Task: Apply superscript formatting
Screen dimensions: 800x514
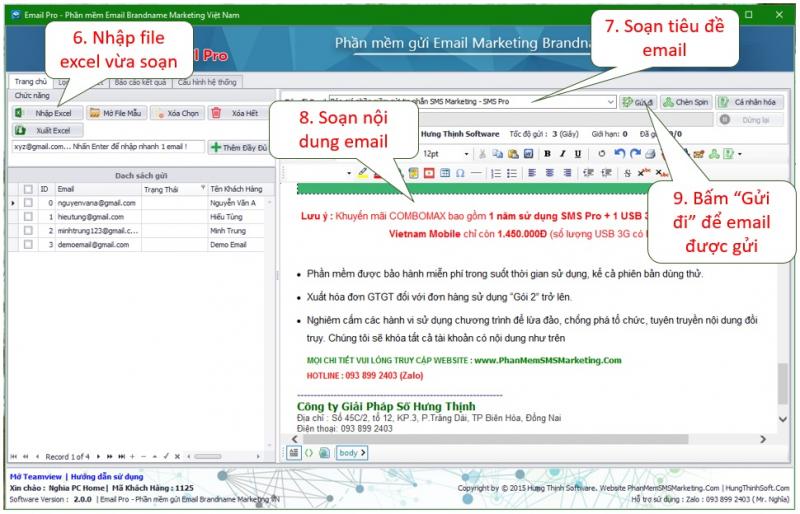Action: (x=643, y=173)
